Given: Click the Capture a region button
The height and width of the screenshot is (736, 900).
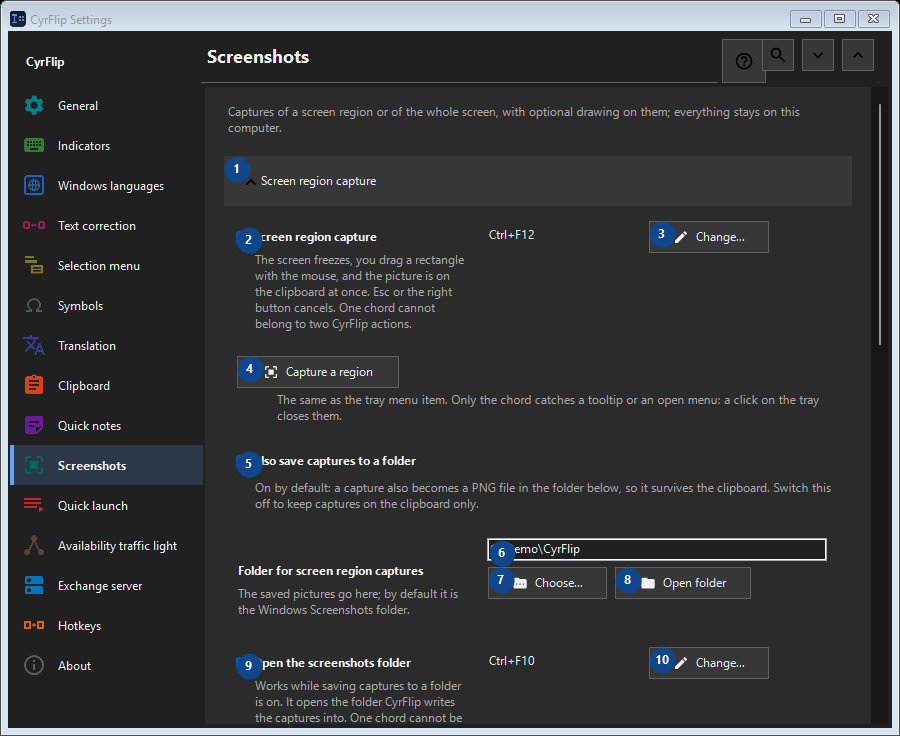Looking at the screenshot, I should point(318,372).
